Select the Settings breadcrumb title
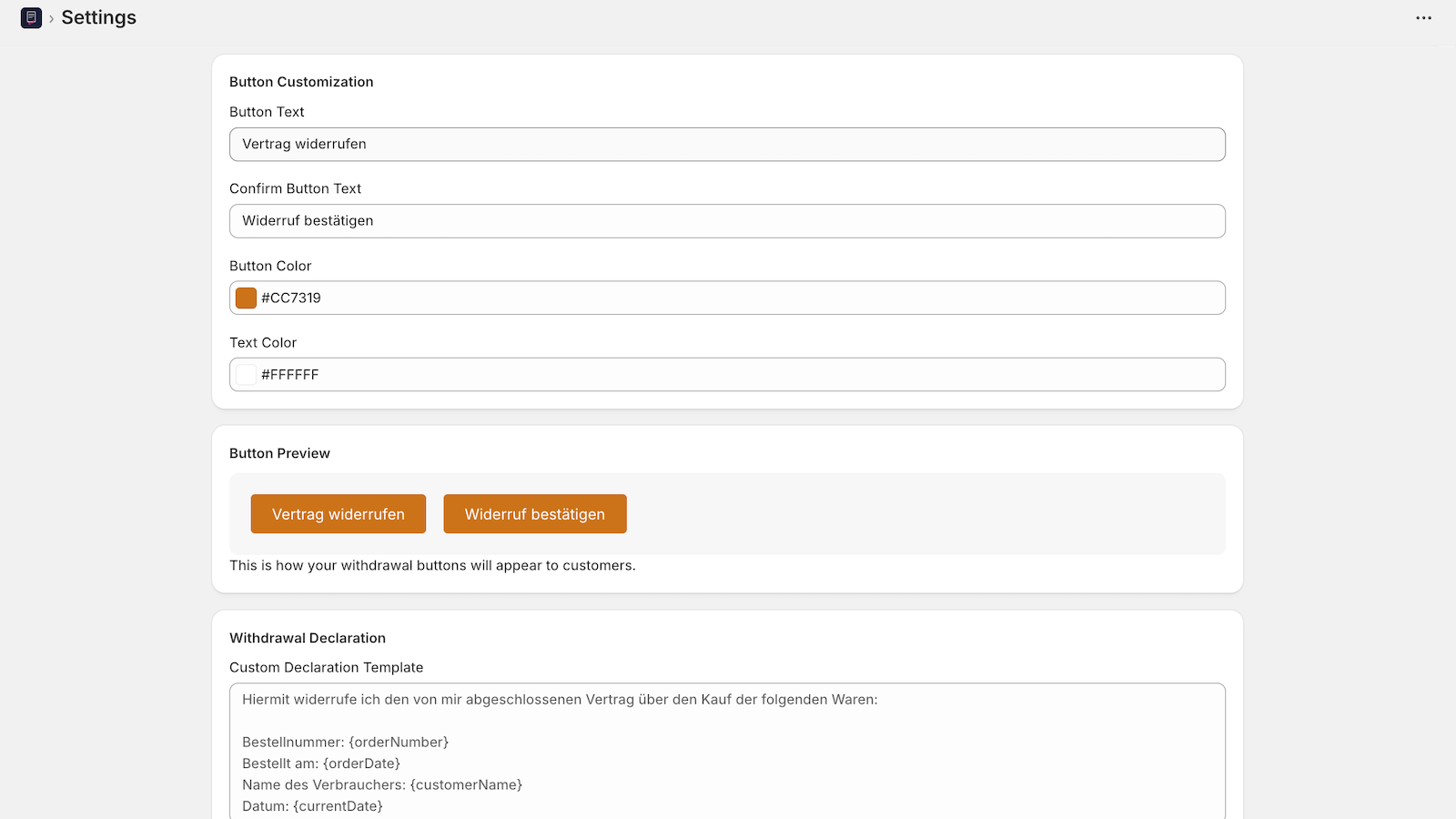Screen dimensions: 1456x819 98,17
